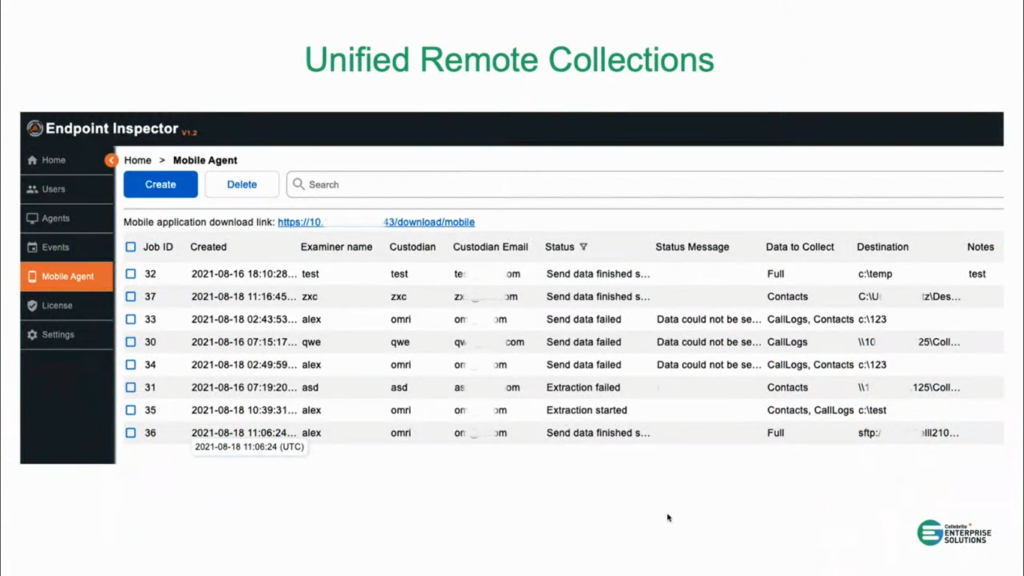
Task: Click 'Full' data type in job 36
Action: pyautogui.click(x=775, y=433)
